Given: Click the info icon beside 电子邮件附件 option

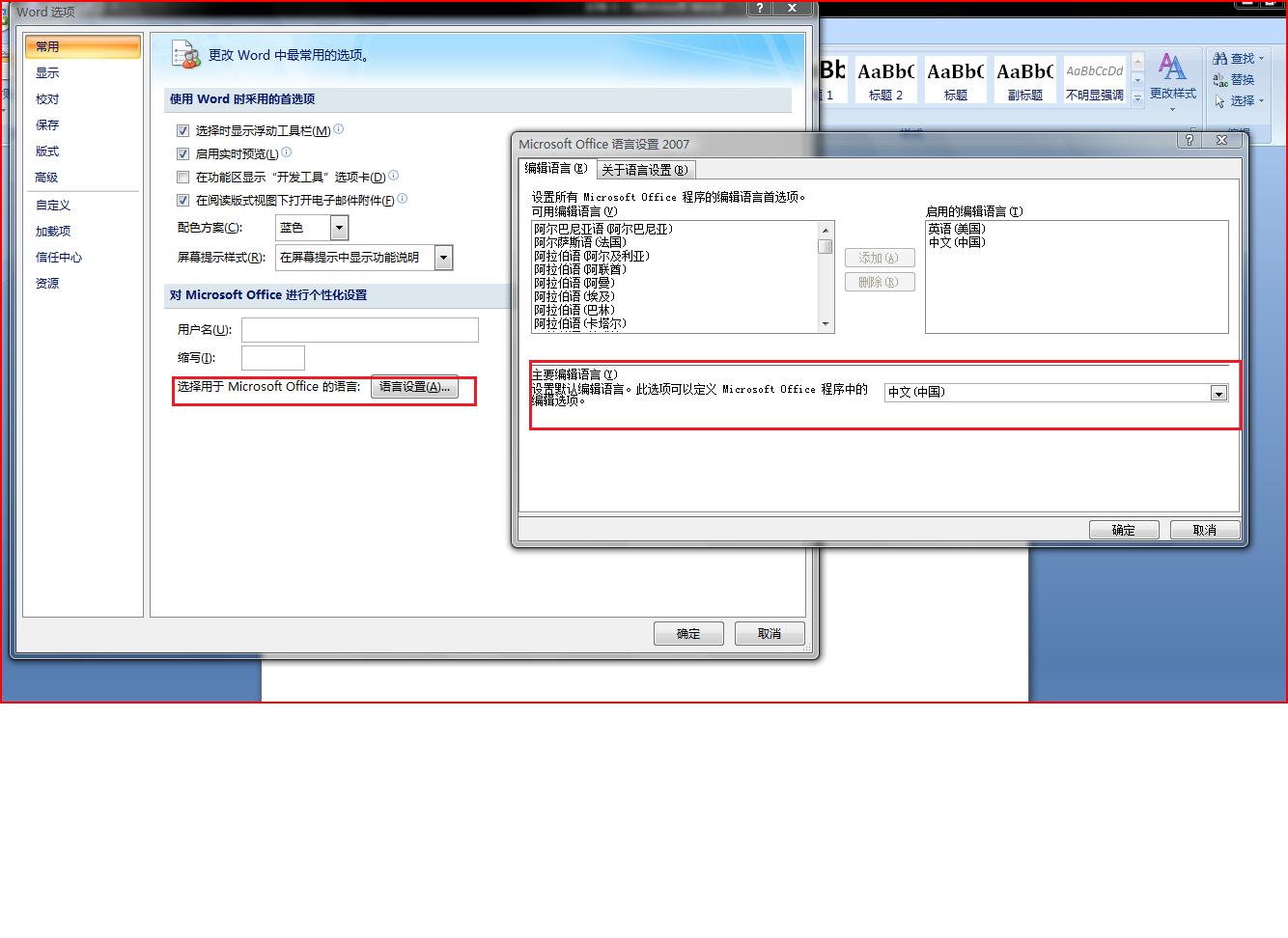Looking at the screenshot, I should coord(403,199).
